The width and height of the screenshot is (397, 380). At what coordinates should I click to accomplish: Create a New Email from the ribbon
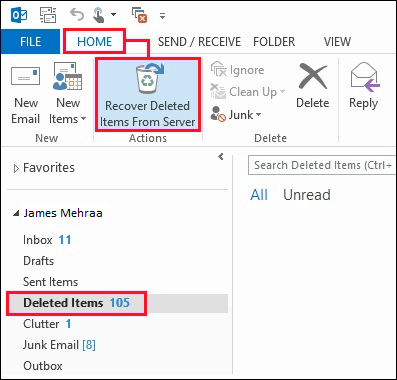(26, 95)
